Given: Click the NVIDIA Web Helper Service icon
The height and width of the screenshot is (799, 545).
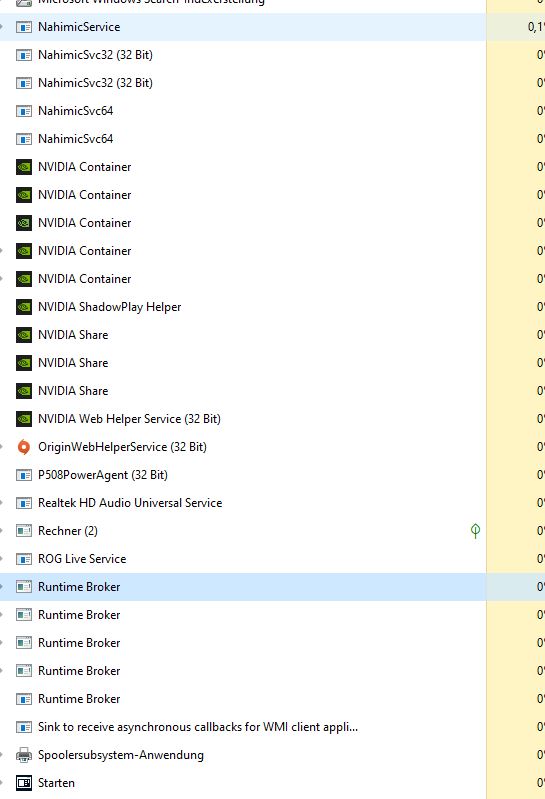Looking at the screenshot, I should [x=23, y=419].
